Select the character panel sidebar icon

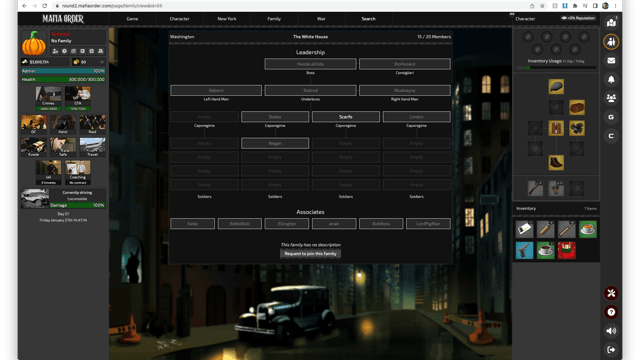point(611,42)
